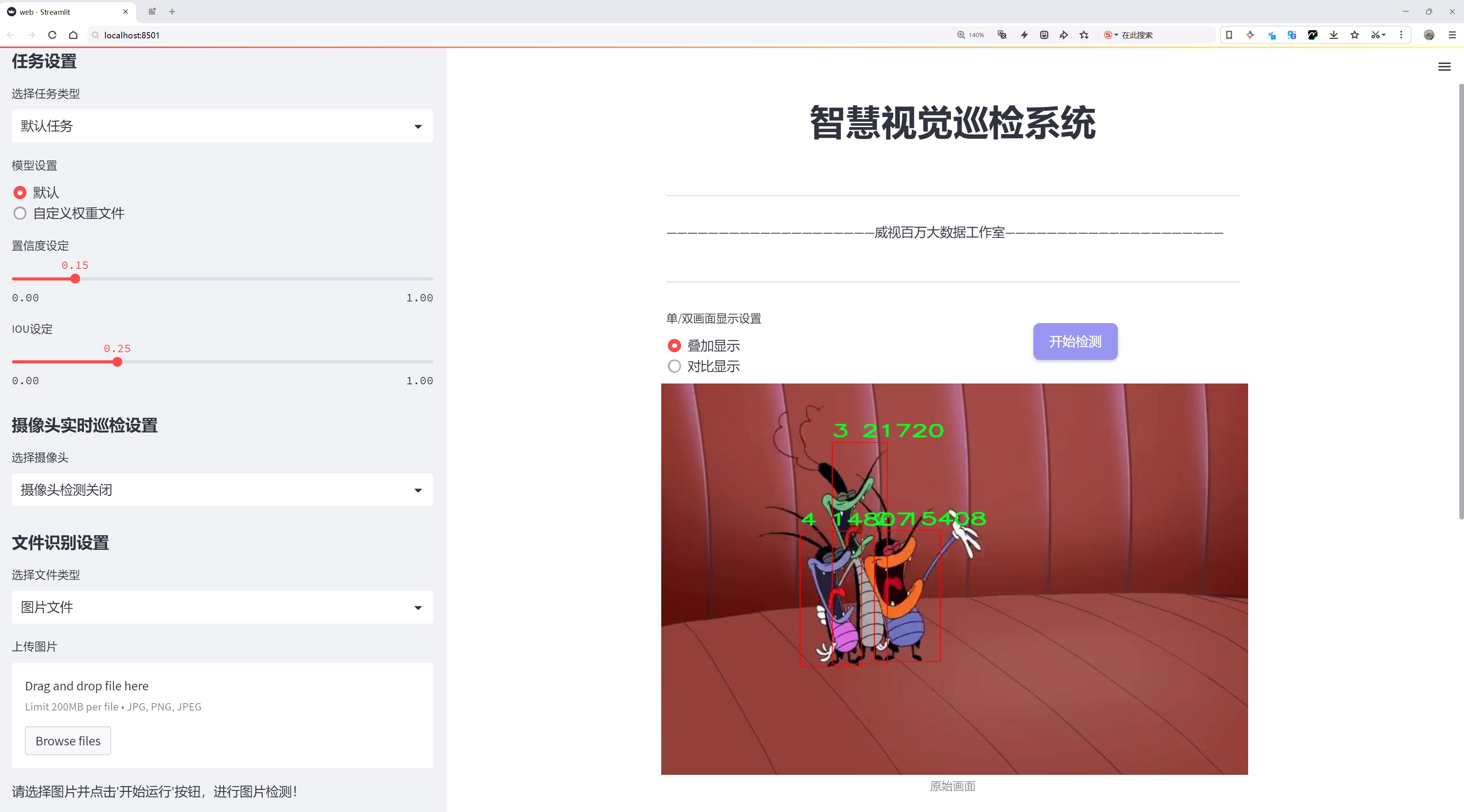This screenshot has width=1464, height=812.
Task: Click the add bookmark star icon
Action: click(1085, 35)
